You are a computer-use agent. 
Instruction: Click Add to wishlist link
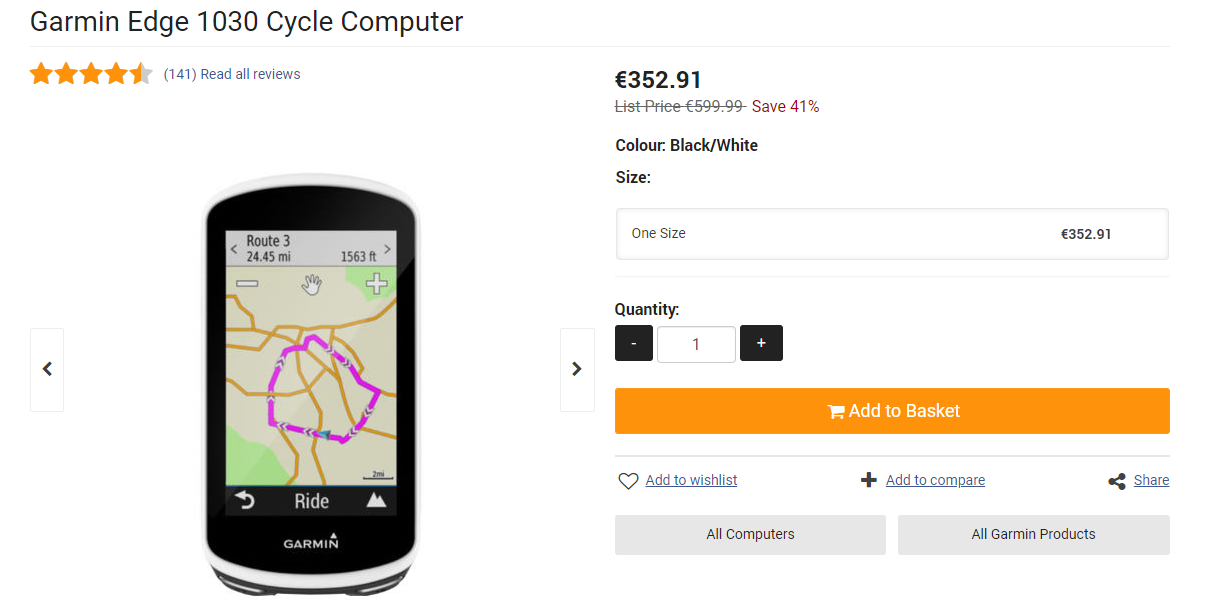[691, 480]
